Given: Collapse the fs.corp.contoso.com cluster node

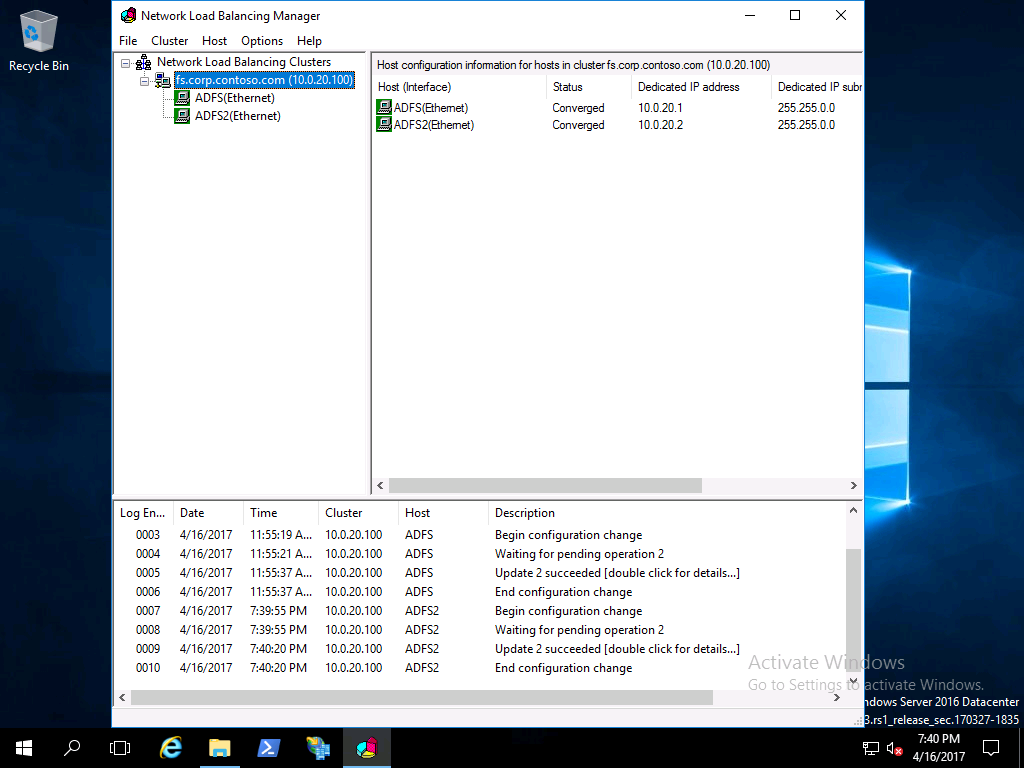Looking at the screenshot, I should 145,80.
